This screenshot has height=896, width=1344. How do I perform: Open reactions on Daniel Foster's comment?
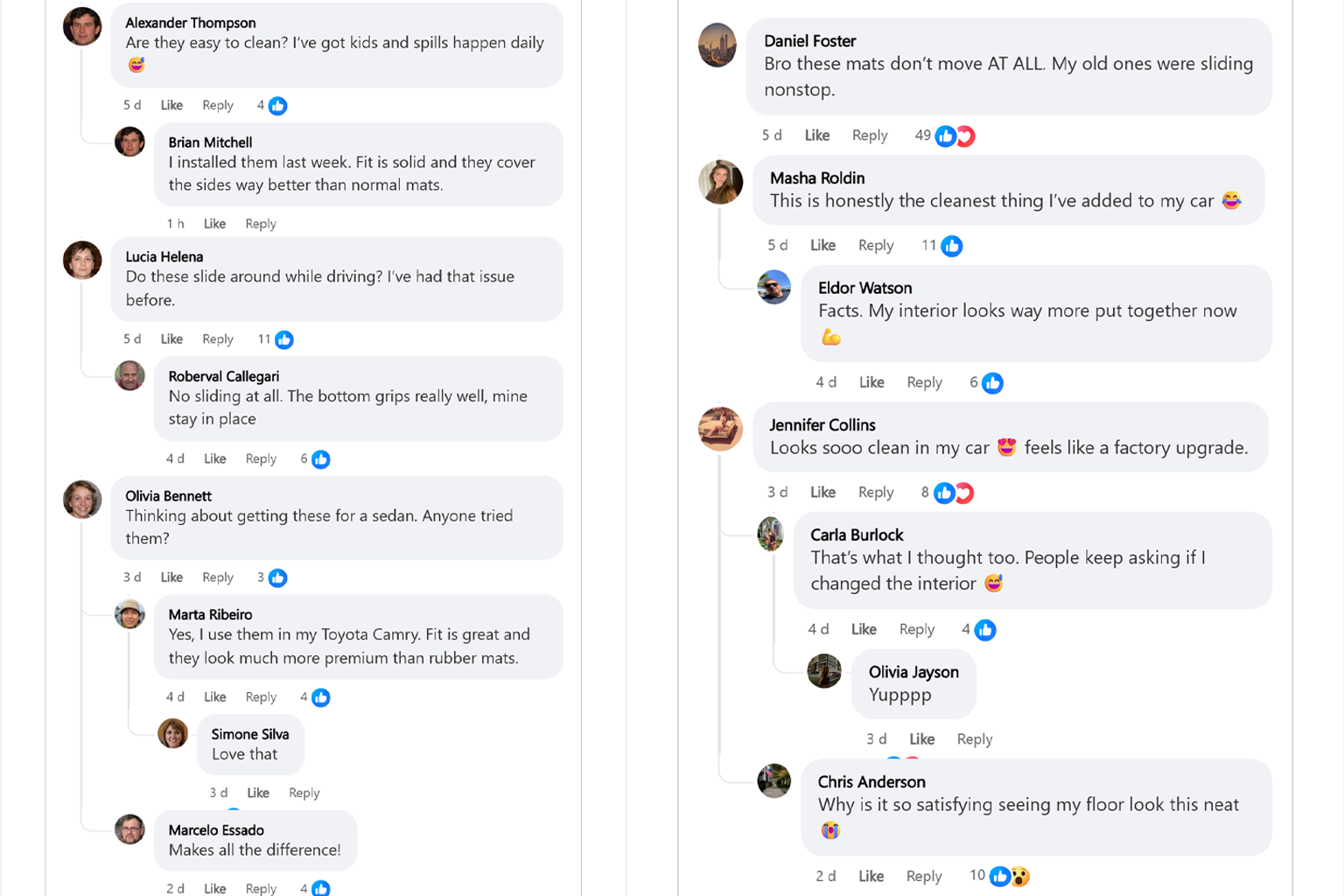pos(955,136)
